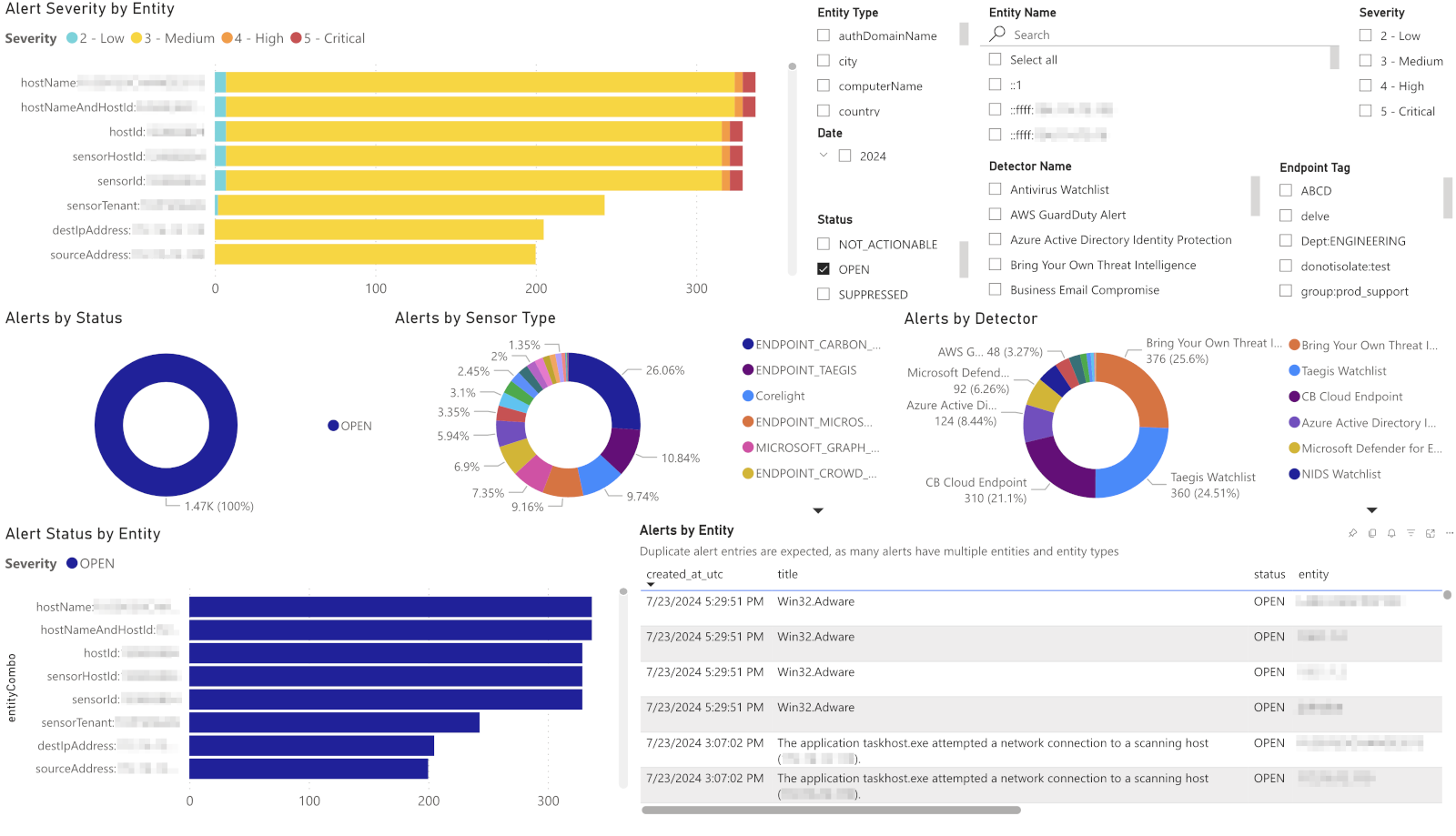Screen dimensions: 1456x836
Task: Click the Corelight legend marker
Action: coord(748,396)
